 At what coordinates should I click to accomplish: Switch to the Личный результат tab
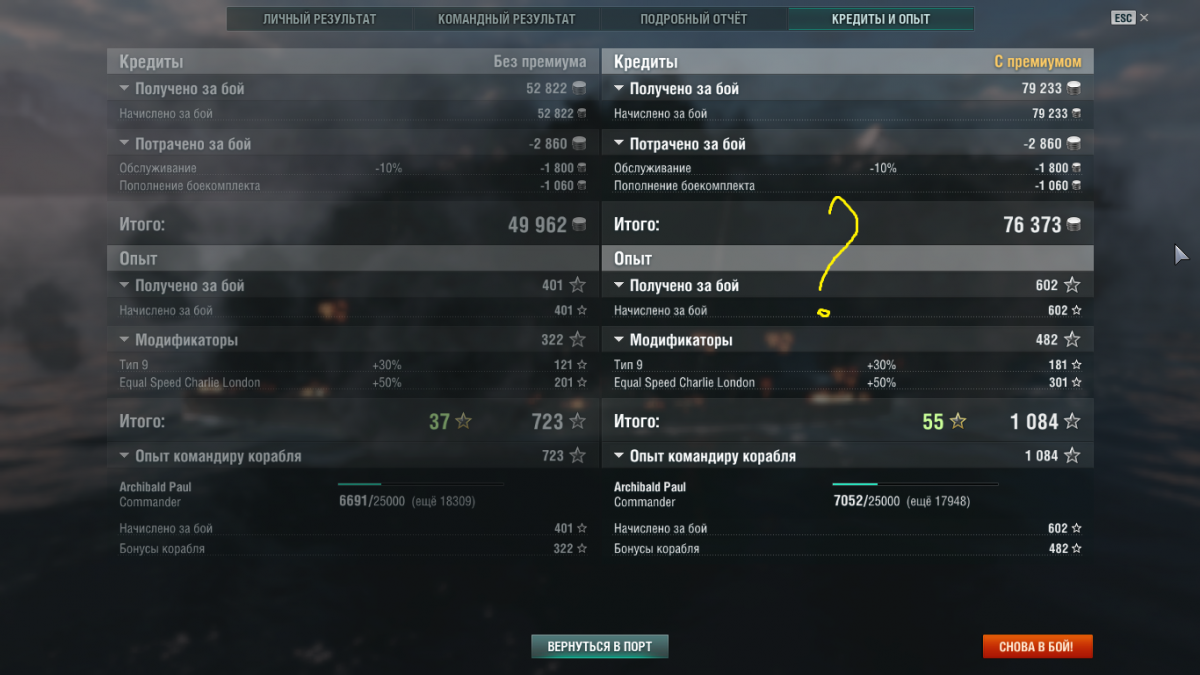(320, 19)
